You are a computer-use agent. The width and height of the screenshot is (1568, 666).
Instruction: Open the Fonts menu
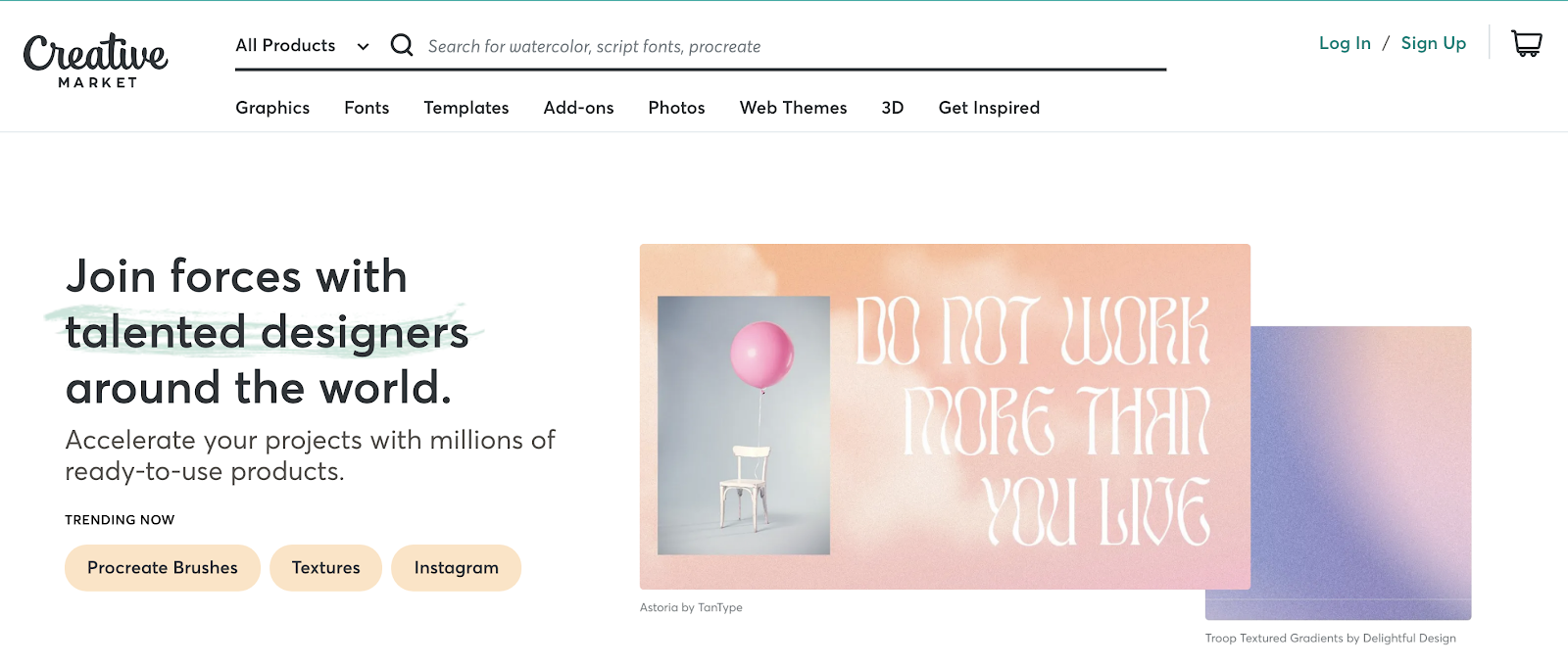tap(367, 108)
